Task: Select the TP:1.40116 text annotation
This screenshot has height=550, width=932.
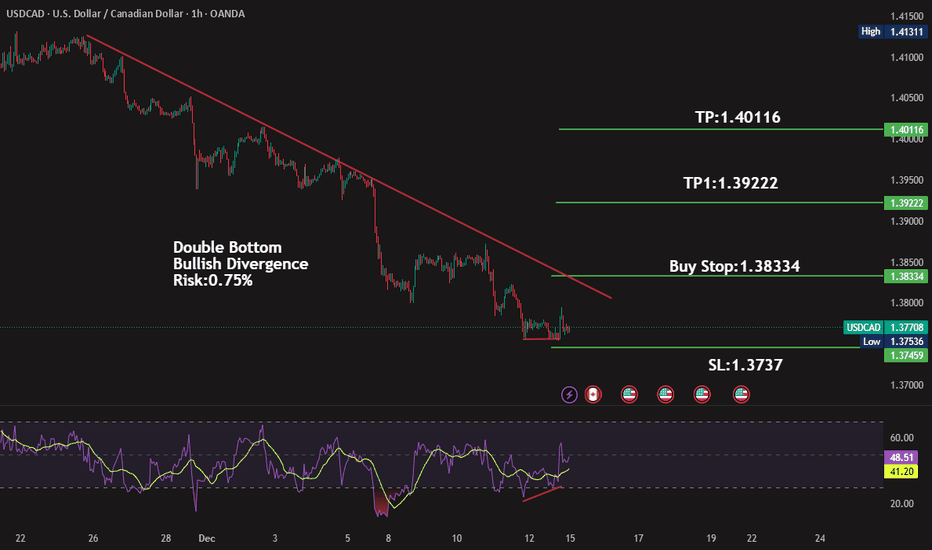Action: [738, 117]
